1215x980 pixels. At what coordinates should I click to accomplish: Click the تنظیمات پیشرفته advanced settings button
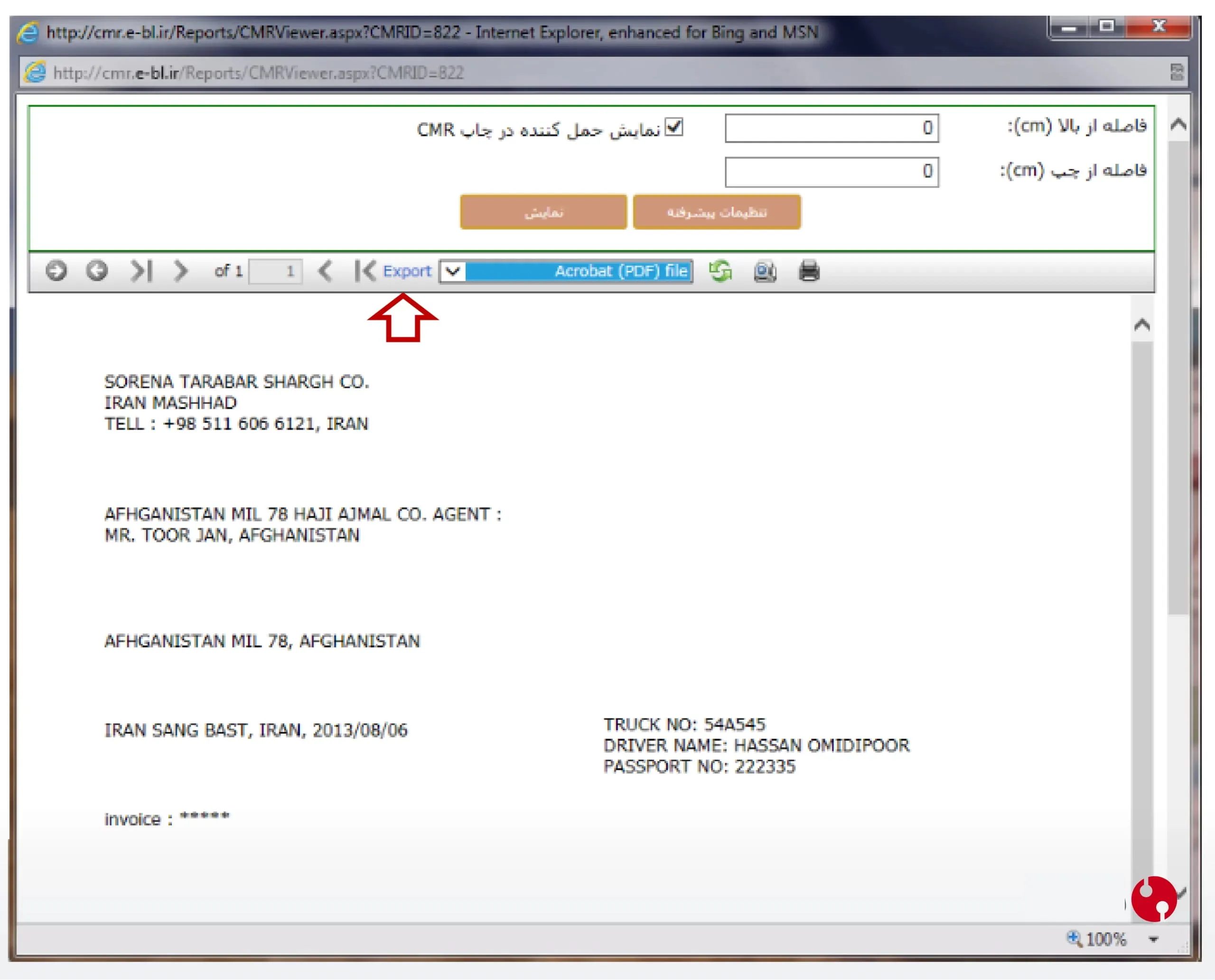(x=717, y=212)
